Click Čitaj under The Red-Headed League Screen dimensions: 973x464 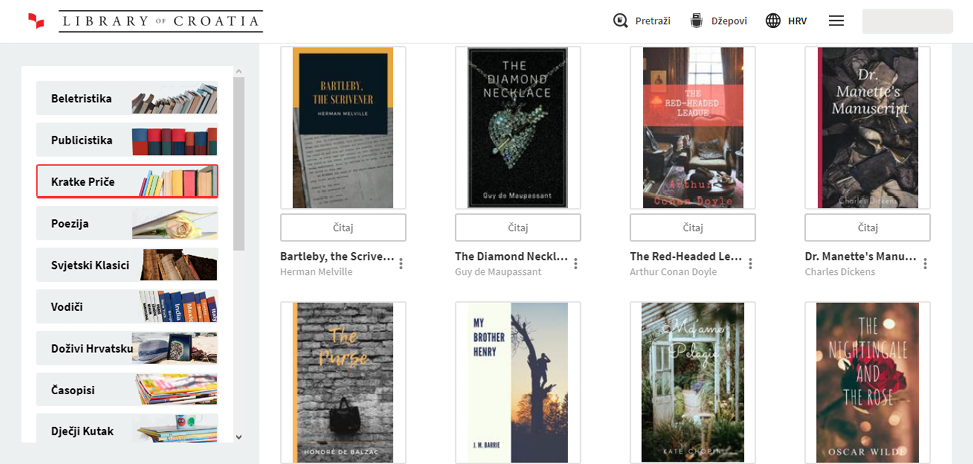(x=692, y=227)
